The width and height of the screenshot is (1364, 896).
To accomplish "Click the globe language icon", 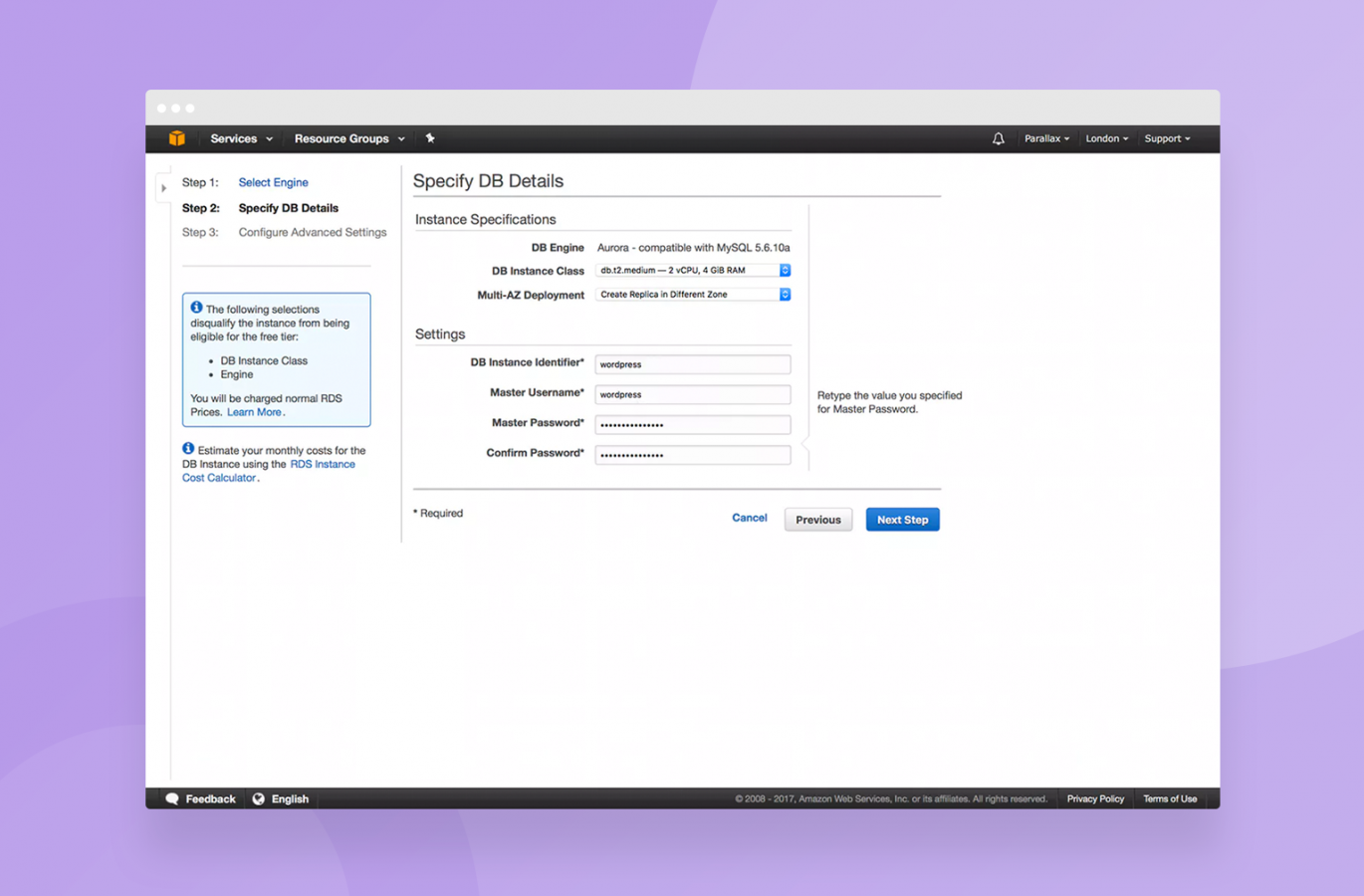I will (x=259, y=799).
